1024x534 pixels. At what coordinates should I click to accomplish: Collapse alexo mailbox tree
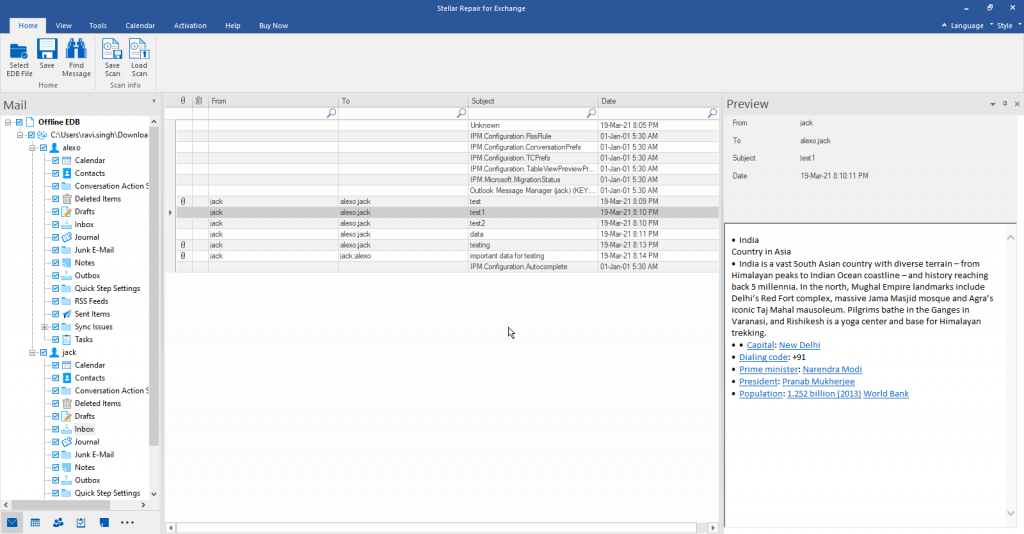32,148
